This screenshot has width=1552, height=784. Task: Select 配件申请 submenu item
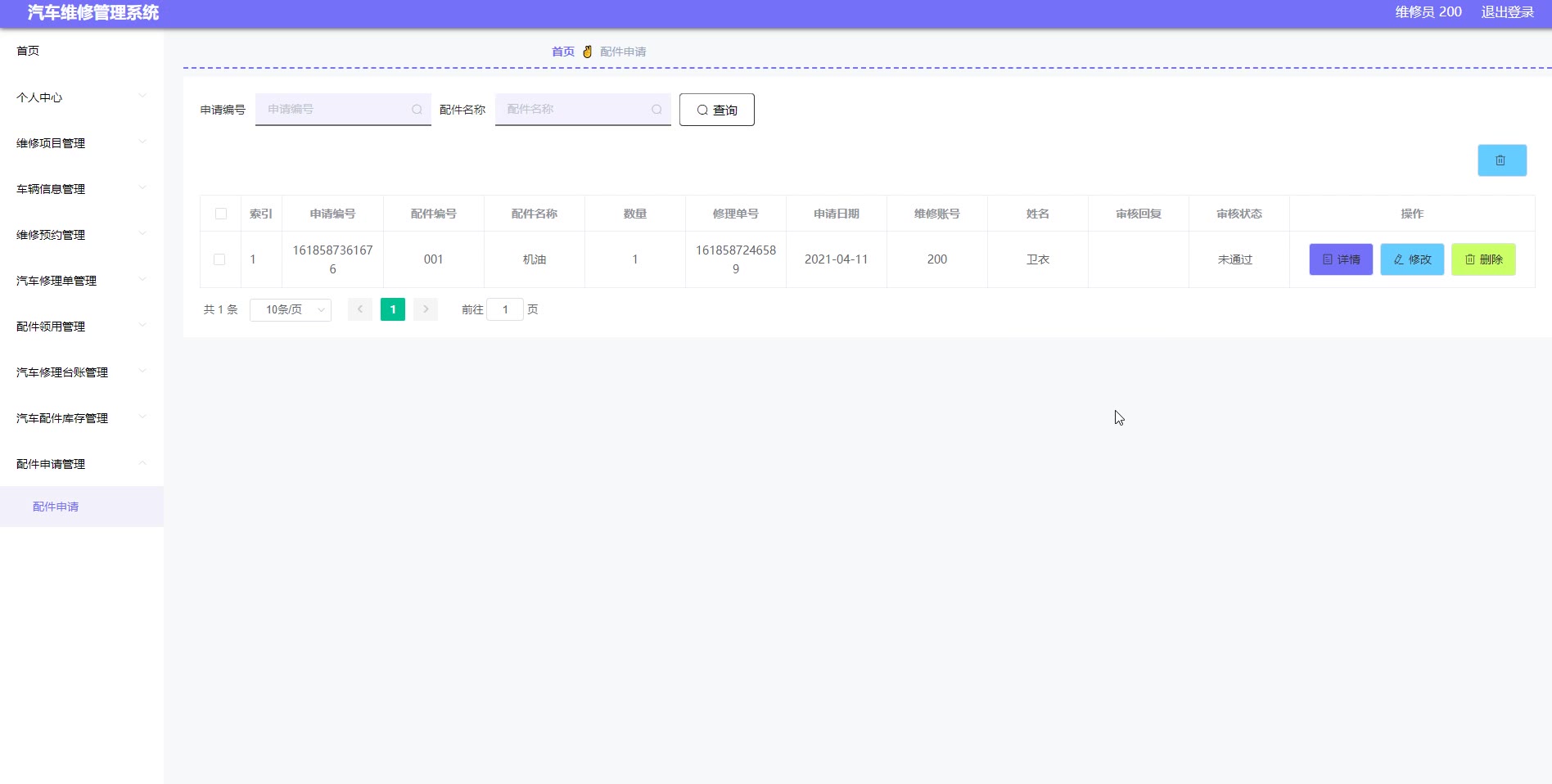tap(82, 507)
